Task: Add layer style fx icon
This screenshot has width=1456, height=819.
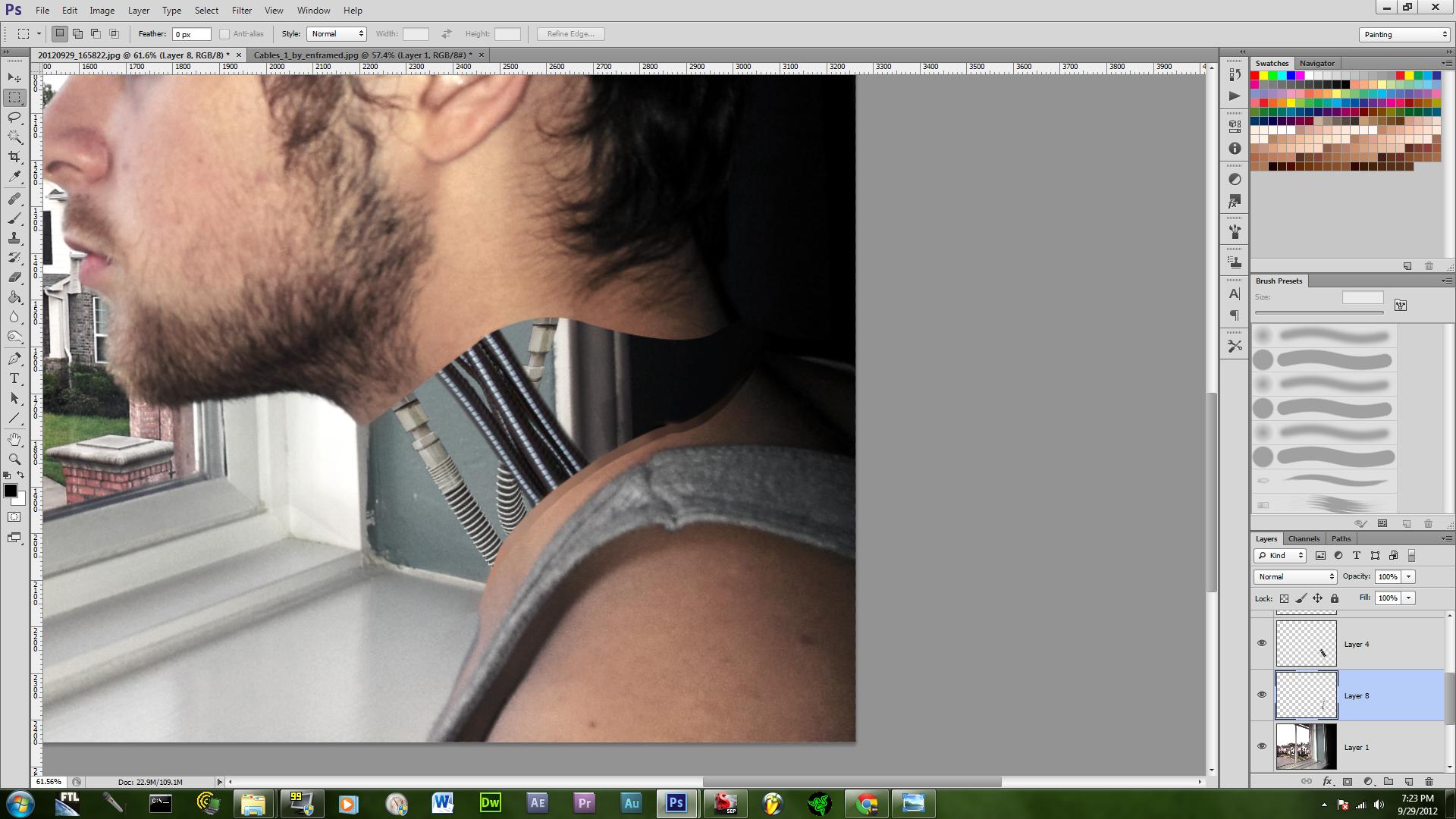Action: pos(1327,781)
